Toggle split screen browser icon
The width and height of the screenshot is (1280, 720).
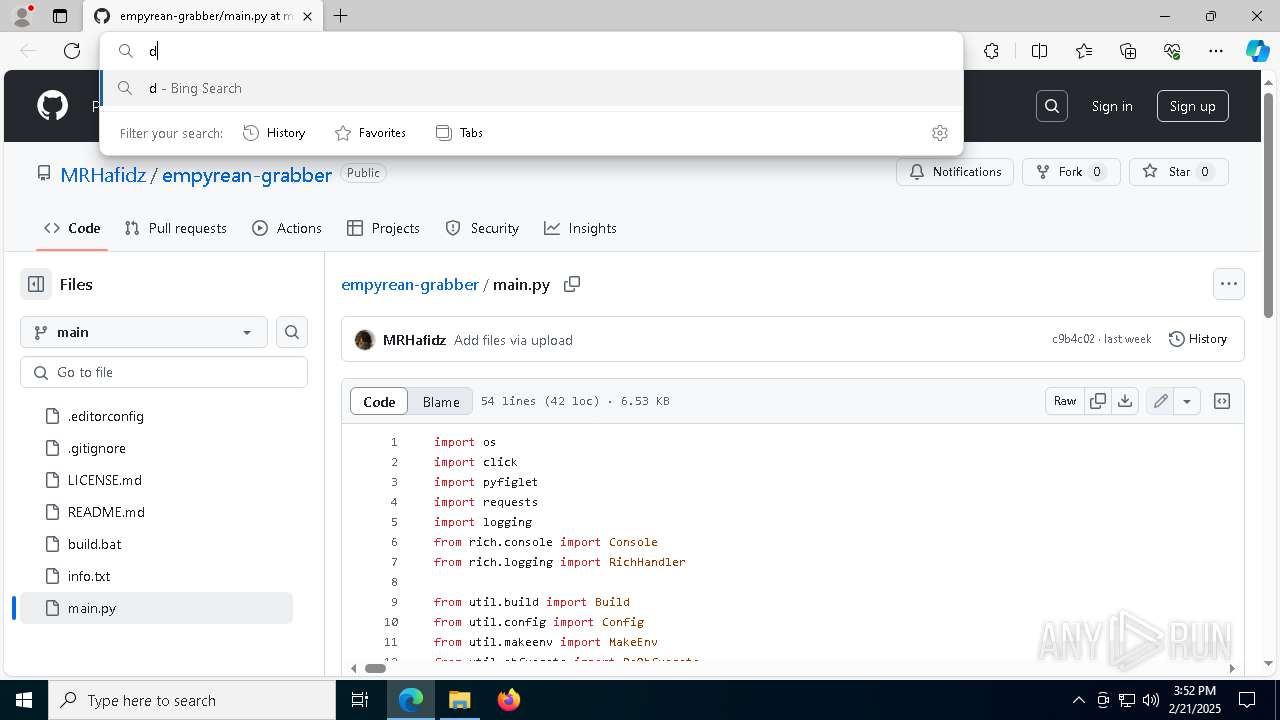[x=1039, y=51]
